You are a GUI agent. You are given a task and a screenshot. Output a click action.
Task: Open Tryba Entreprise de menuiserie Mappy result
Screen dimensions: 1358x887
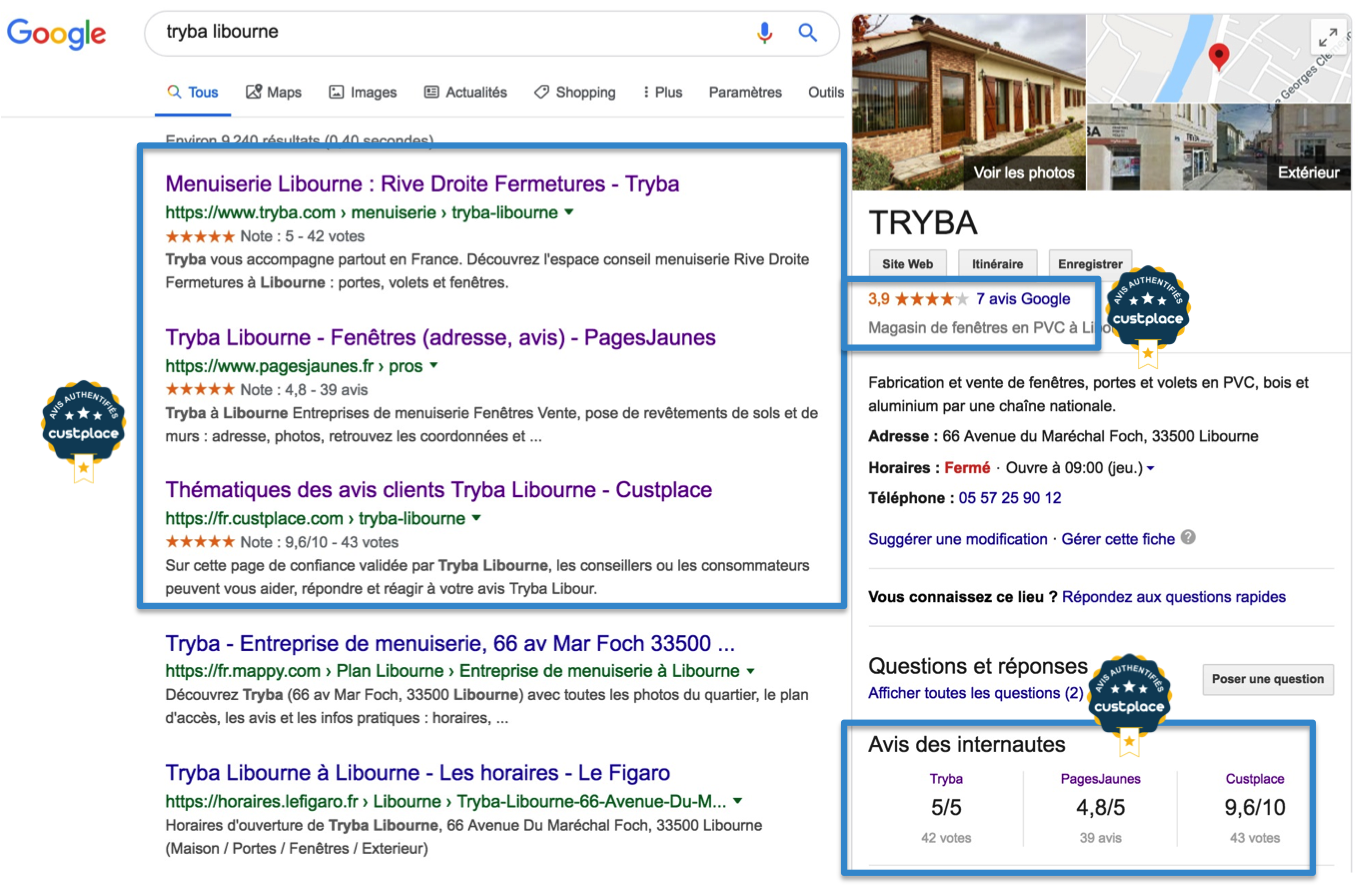coord(450,643)
